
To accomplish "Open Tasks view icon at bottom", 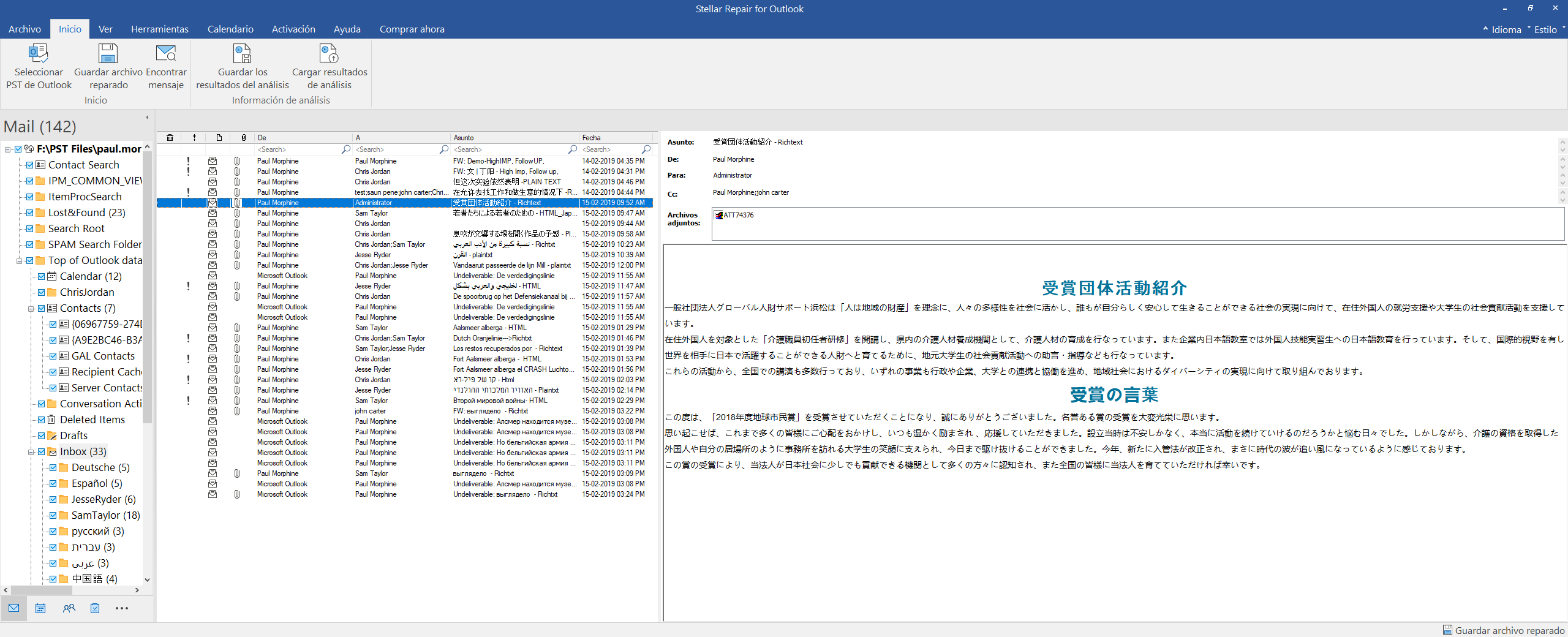I will point(95,608).
